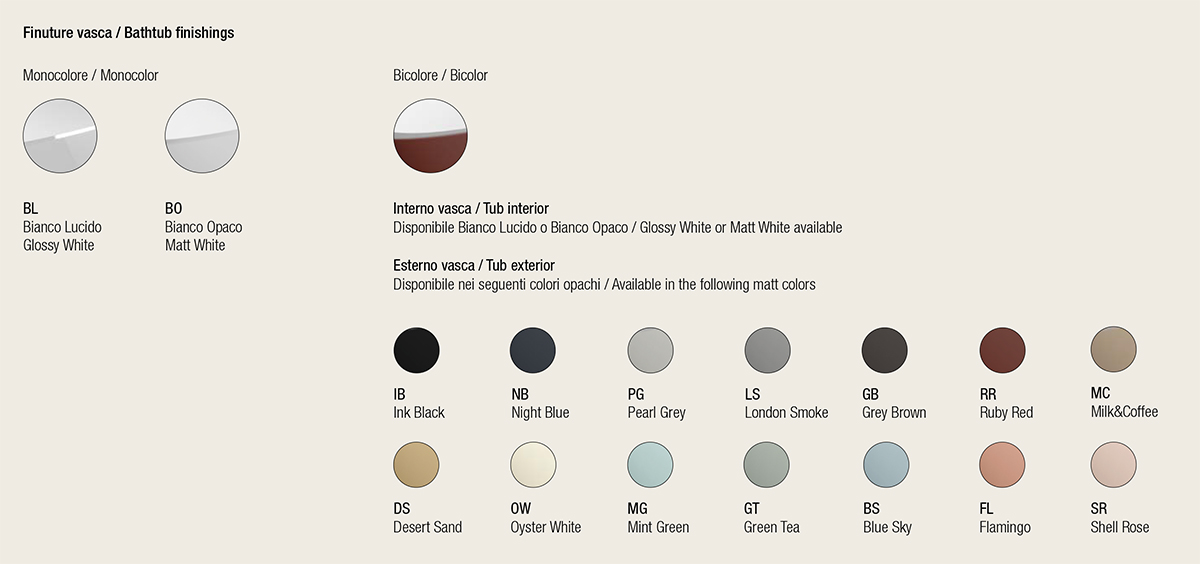Select the Blue Sky swatch
The image size is (1200, 564).
pos(886,465)
